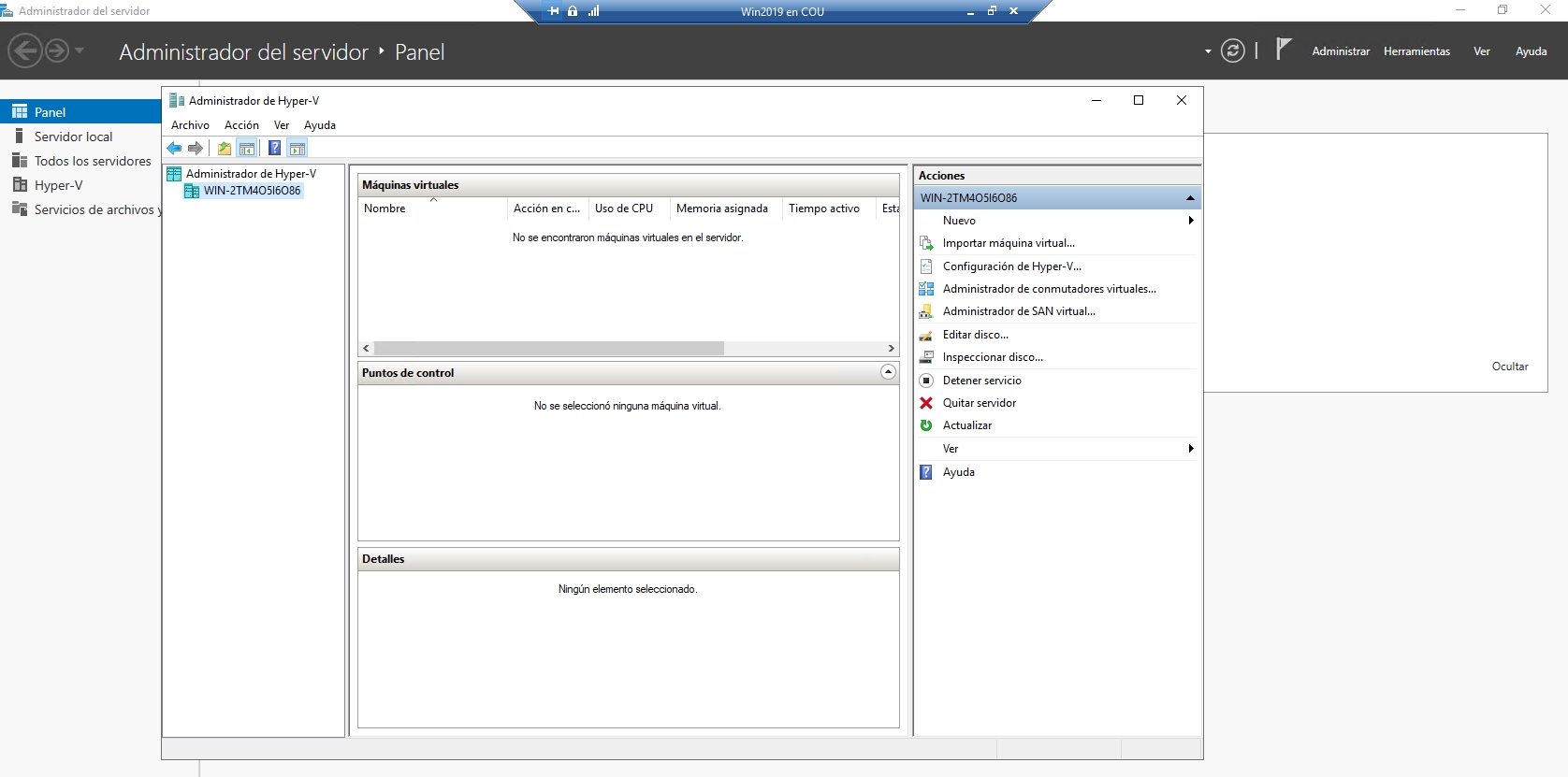Screen dimensions: 1568x777
Task: Click Detener servicio in Acciones pane
Action: tap(981, 381)
